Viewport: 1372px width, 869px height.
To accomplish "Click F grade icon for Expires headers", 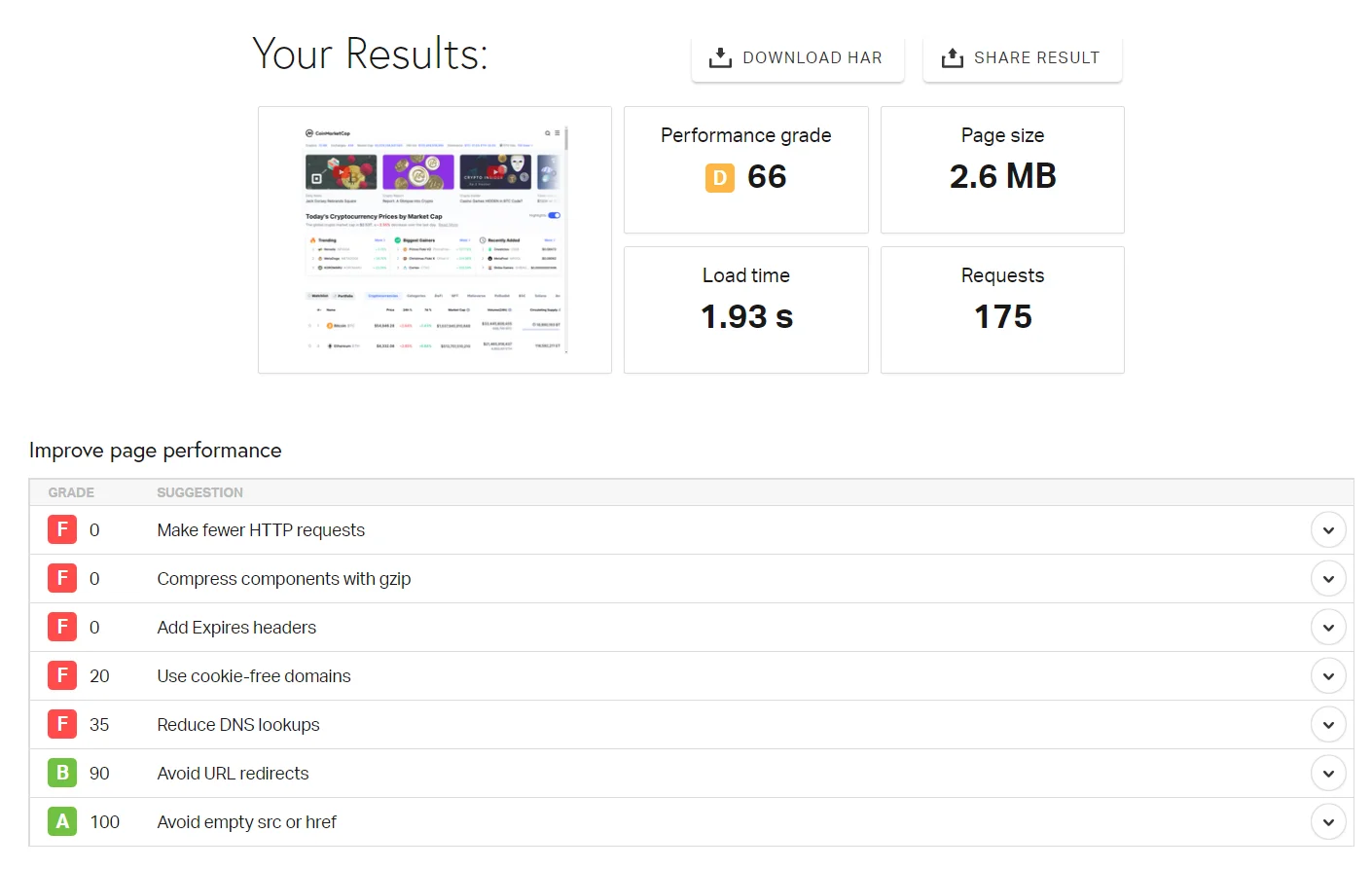I will (x=62, y=628).
